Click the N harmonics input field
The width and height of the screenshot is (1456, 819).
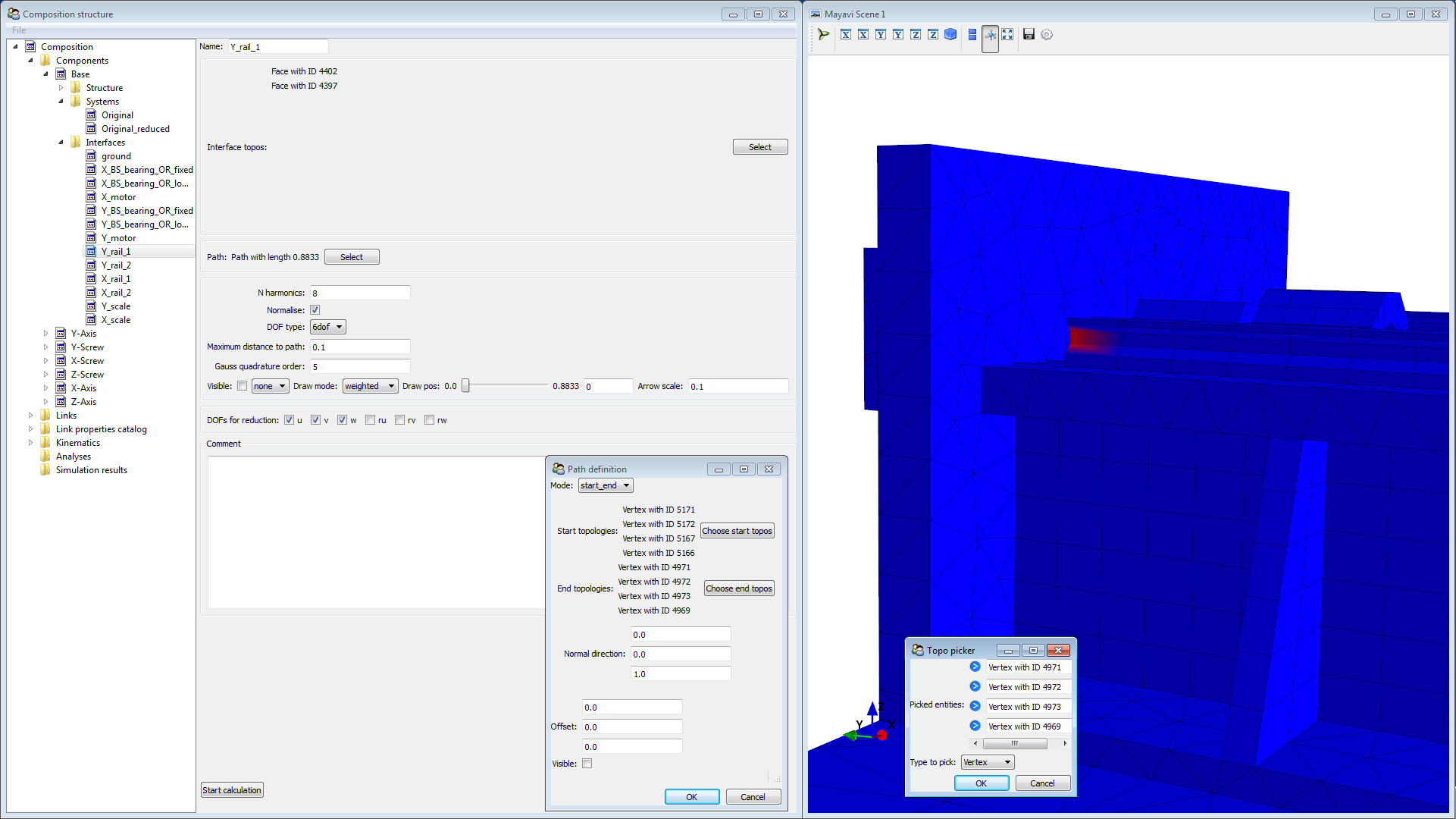[360, 293]
